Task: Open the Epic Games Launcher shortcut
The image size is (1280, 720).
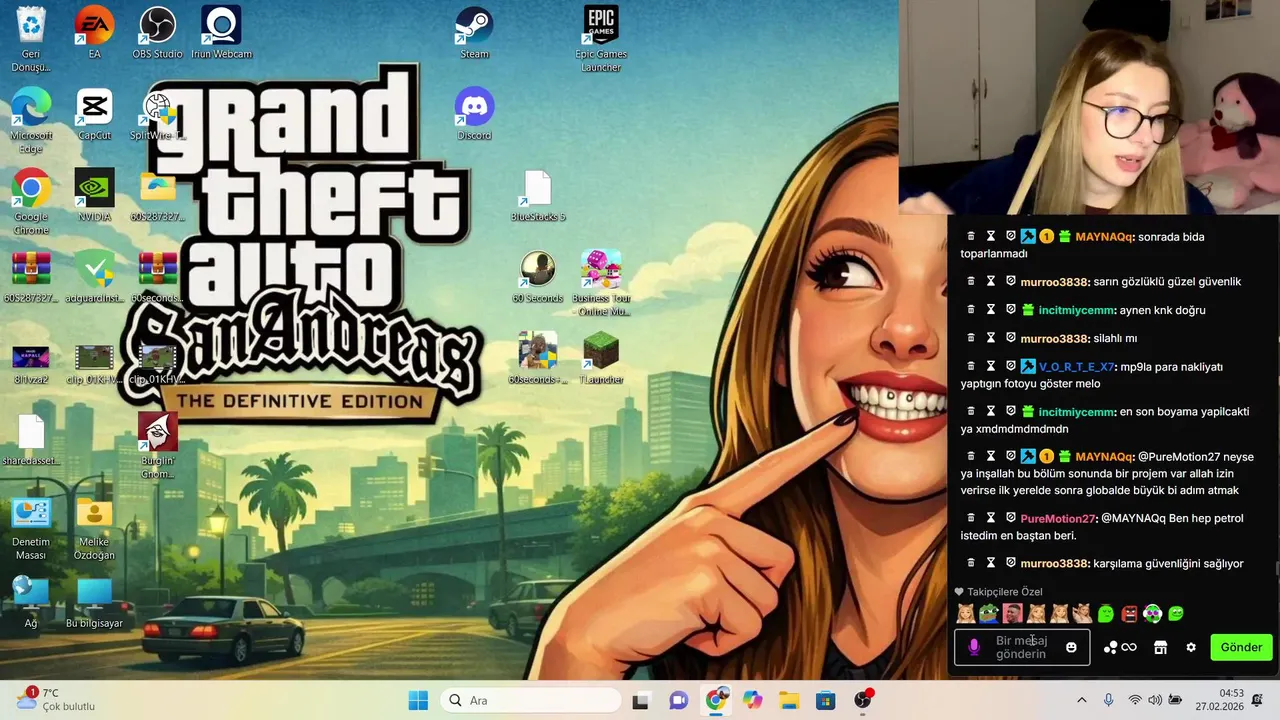Action: 601,38
